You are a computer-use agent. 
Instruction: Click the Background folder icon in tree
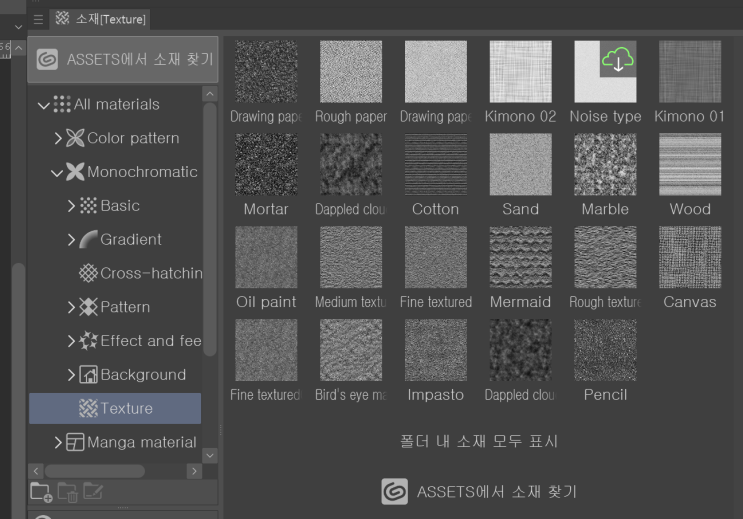[x=88, y=375]
